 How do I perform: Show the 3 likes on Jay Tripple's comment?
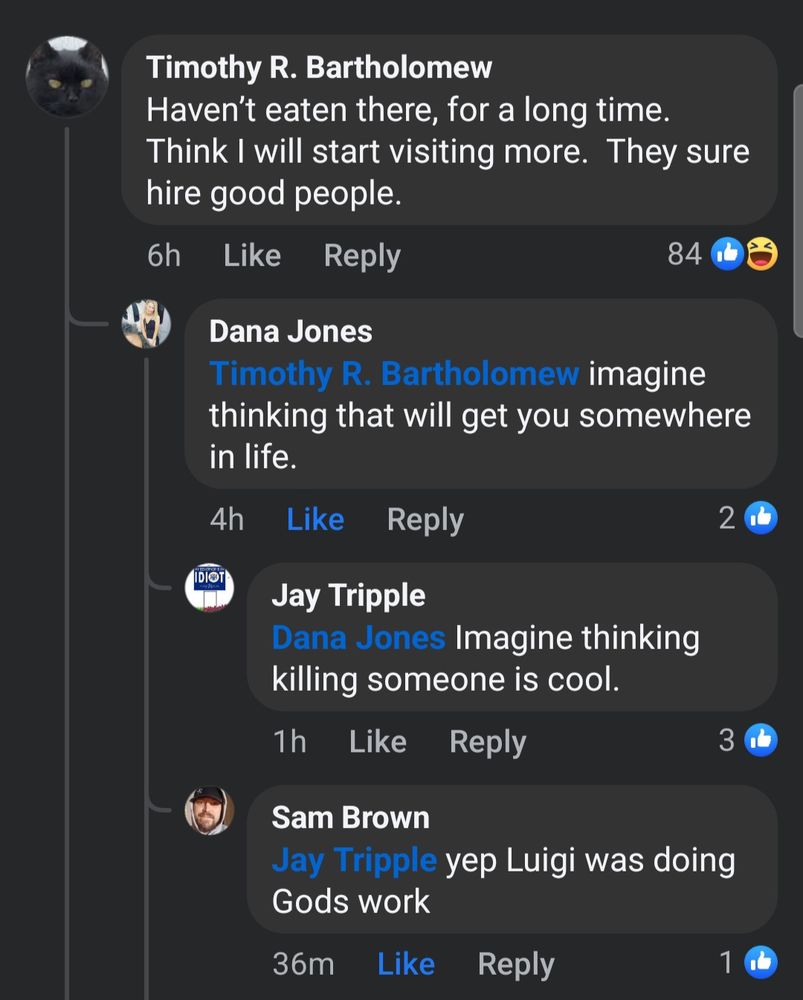coord(748,740)
